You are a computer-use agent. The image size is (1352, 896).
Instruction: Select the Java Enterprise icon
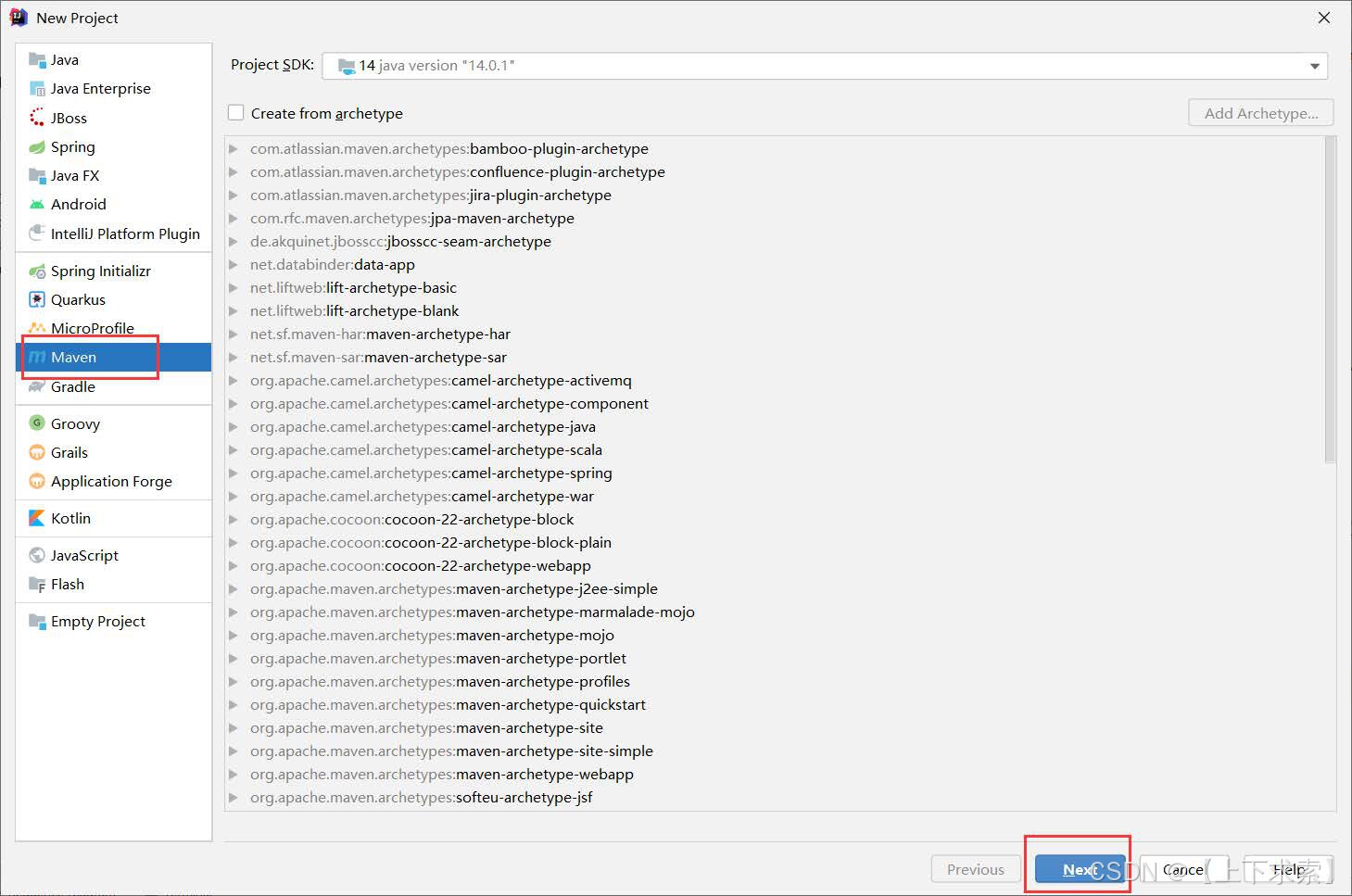coord(37,89)
